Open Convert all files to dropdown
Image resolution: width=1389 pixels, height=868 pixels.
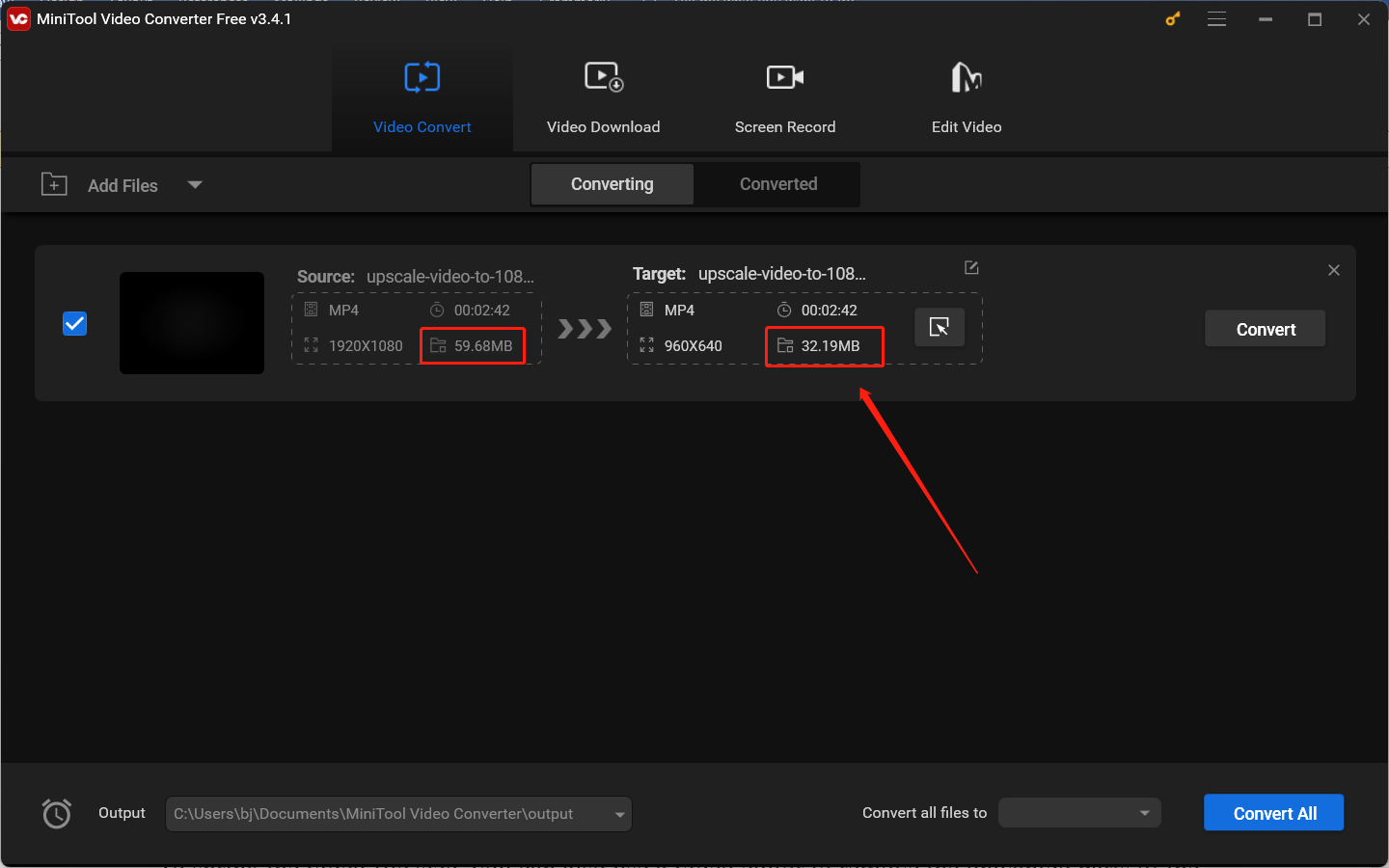(1079, 813)
